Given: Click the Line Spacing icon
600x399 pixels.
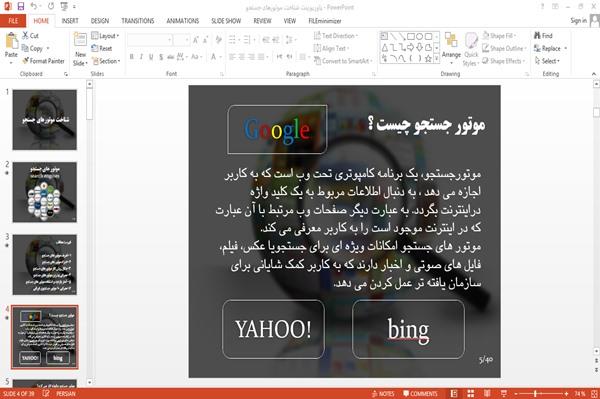Looking at the screenshot, I should pyautogui.click(x=289, y=39).
